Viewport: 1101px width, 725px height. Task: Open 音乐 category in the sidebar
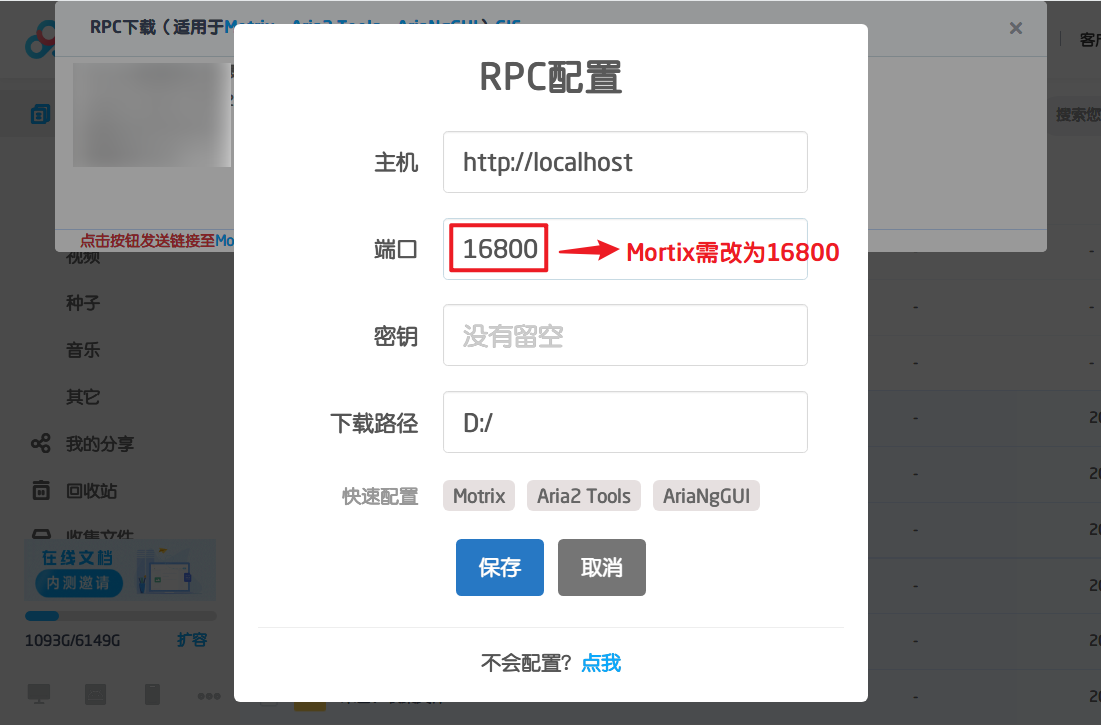point(83,350)
